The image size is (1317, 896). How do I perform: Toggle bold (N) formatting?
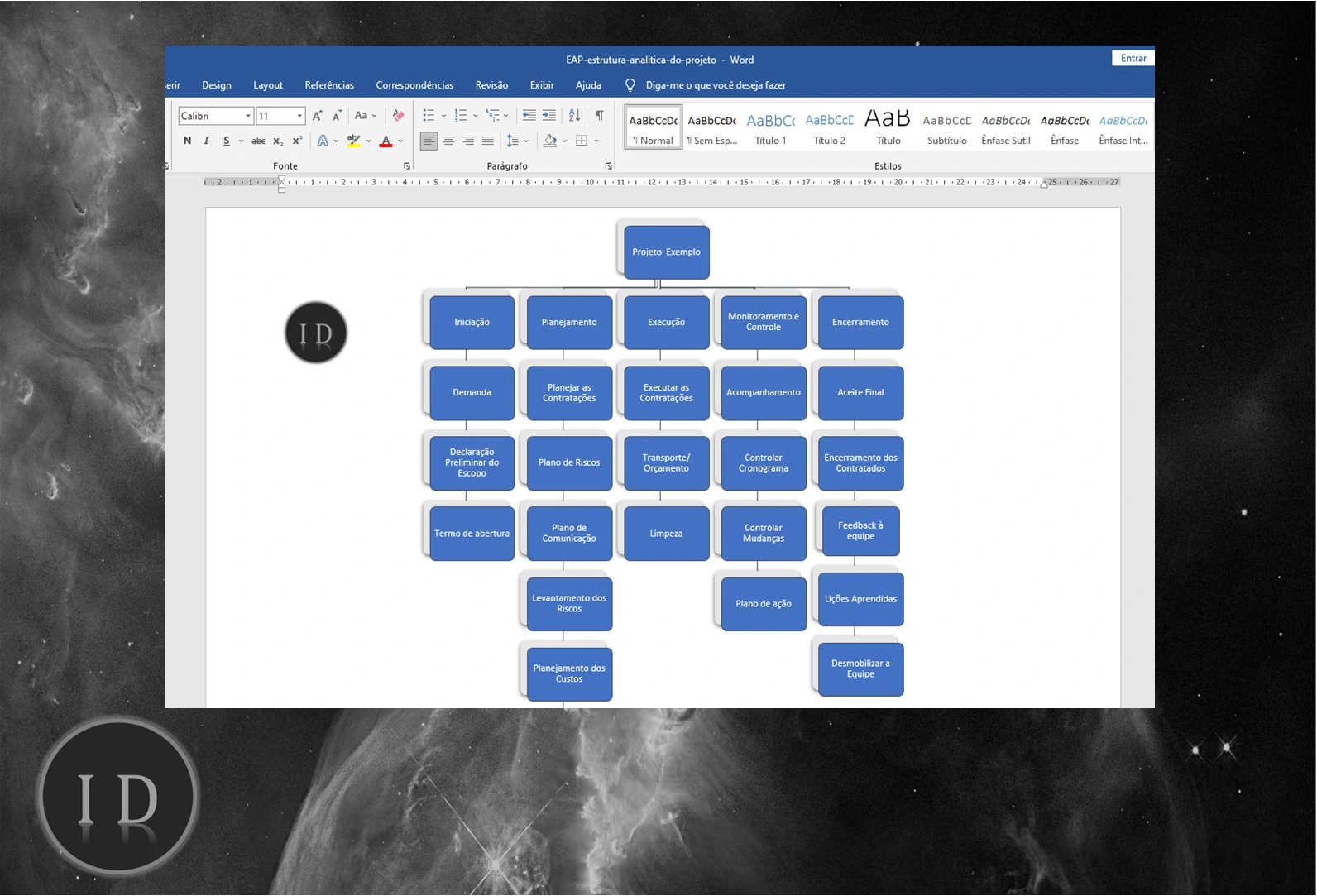pos(187,141)
